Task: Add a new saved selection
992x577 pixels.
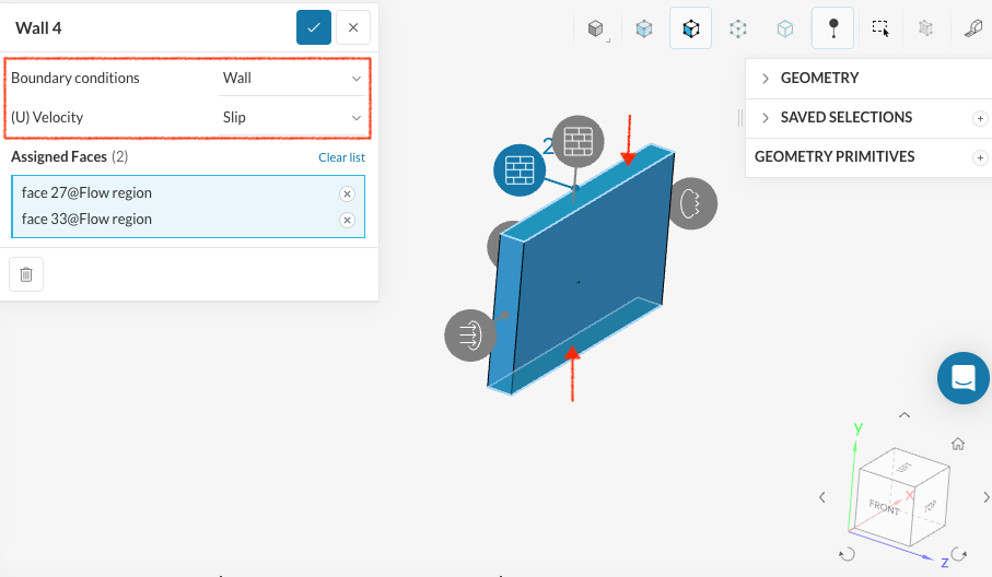Action: [979, 118]
